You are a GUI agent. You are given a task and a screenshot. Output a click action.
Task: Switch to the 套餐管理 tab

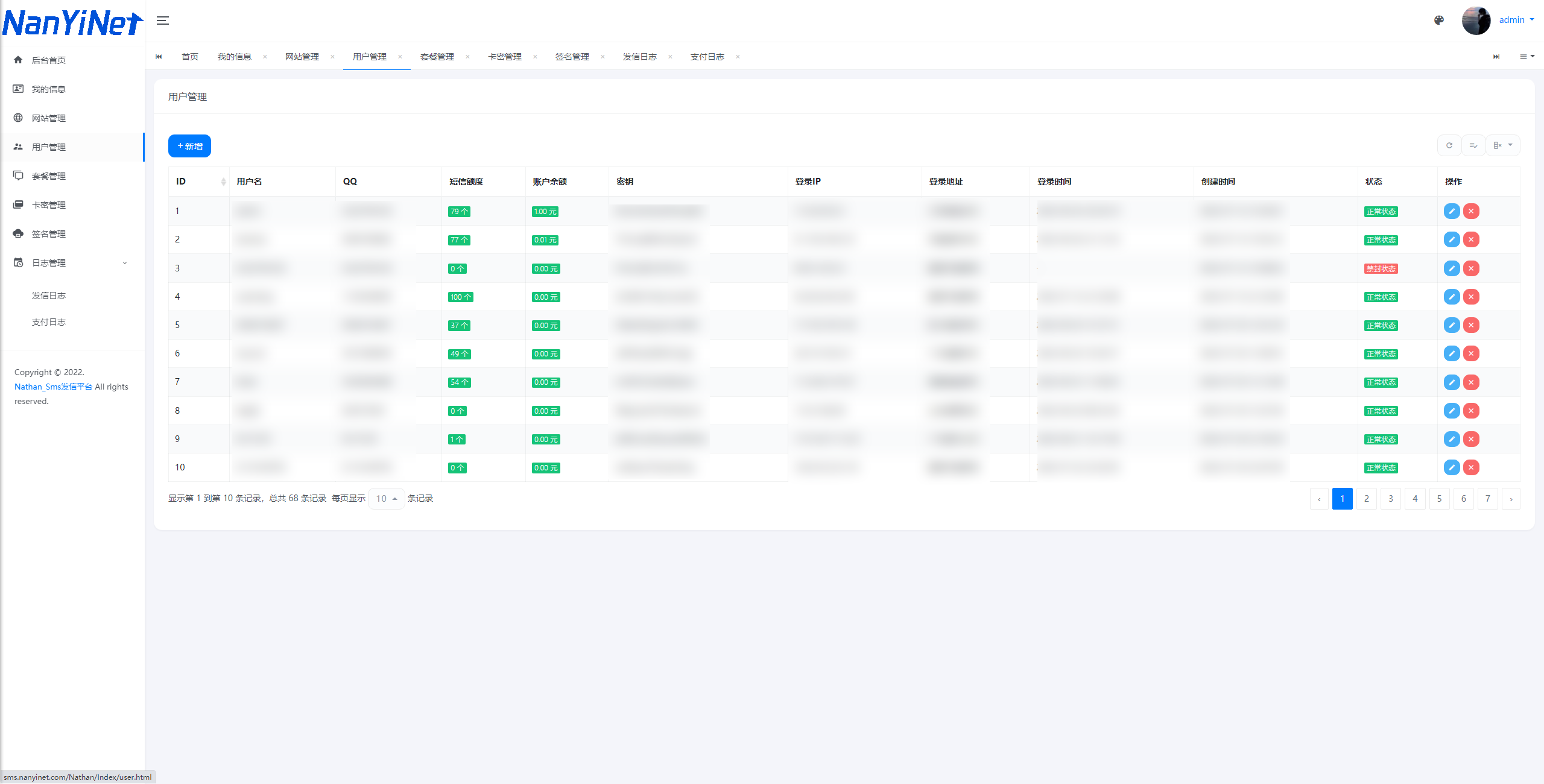(437, 57)
